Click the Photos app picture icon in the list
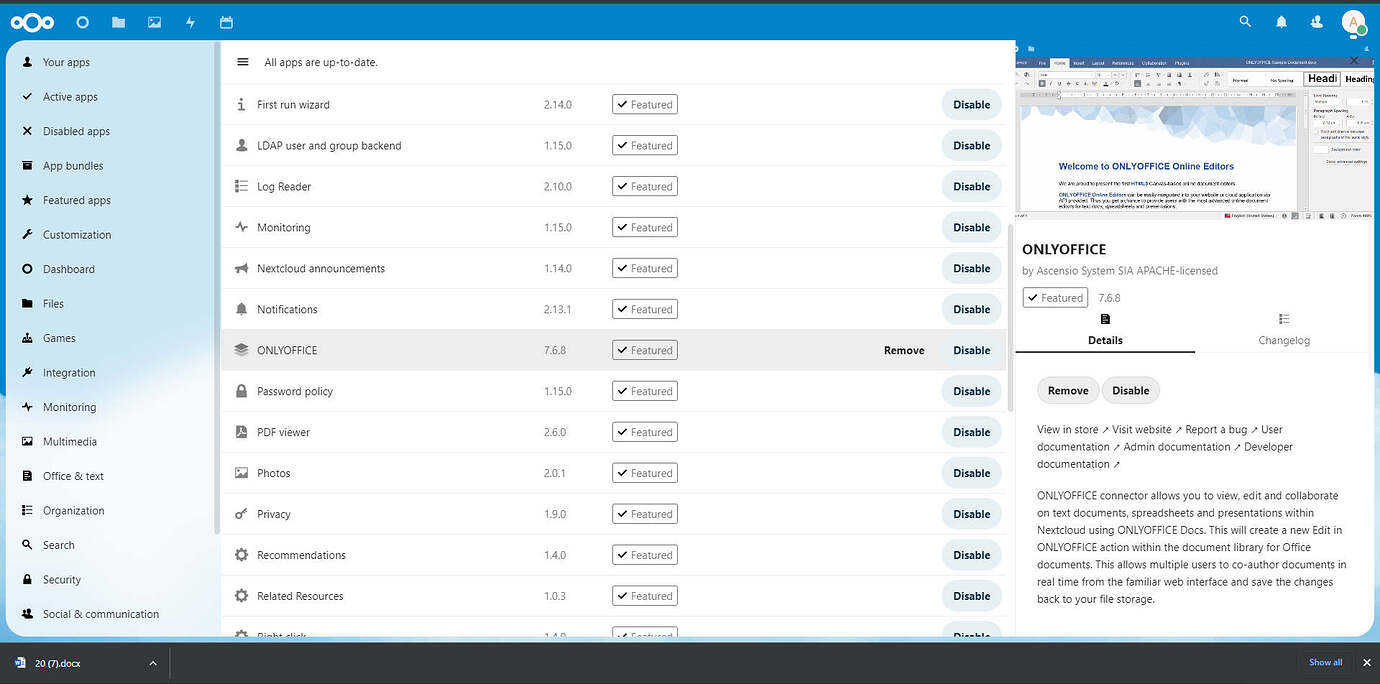The image size is (1380, 684). (x=241, y=473)
